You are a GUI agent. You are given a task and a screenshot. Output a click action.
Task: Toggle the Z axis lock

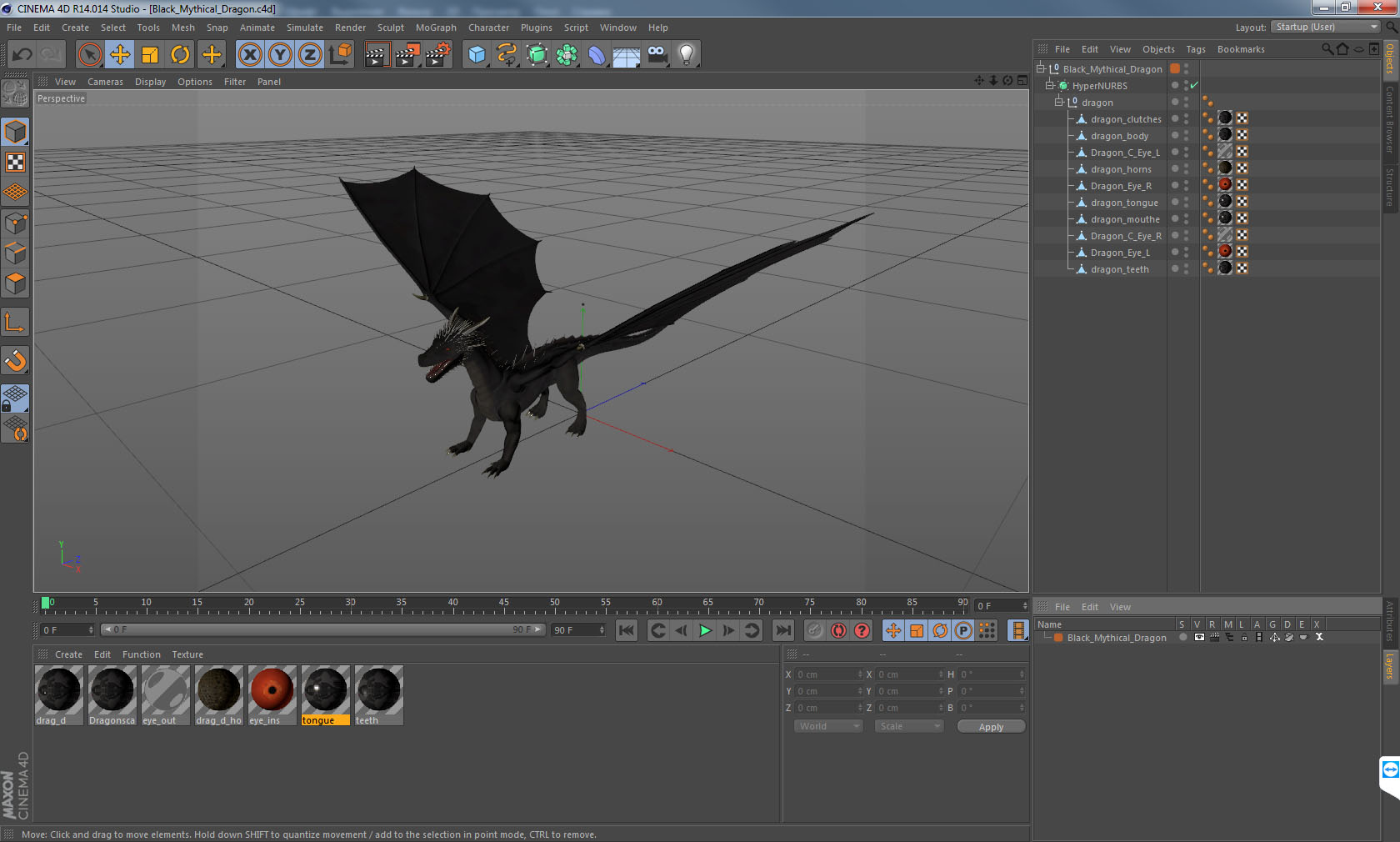(x=310, y=55)
